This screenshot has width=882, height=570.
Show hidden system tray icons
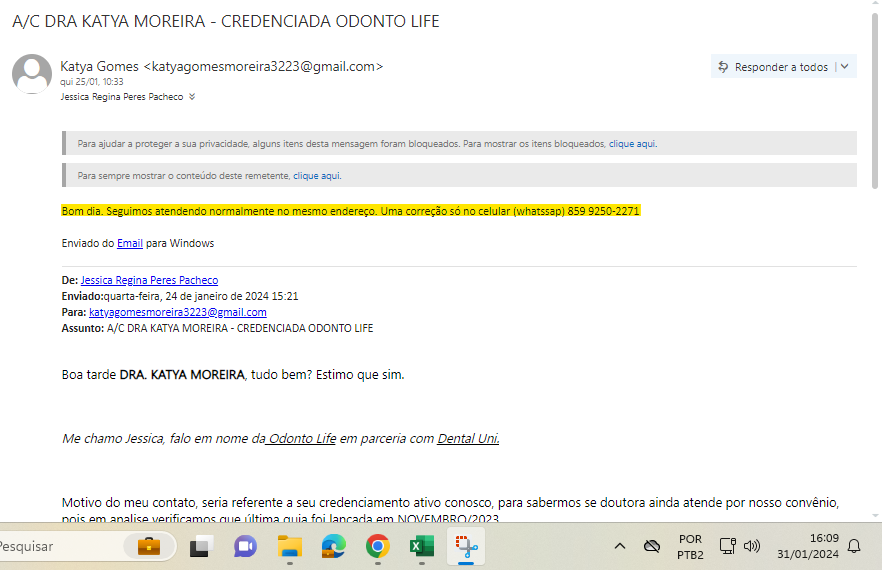click(x=620, y=546)
